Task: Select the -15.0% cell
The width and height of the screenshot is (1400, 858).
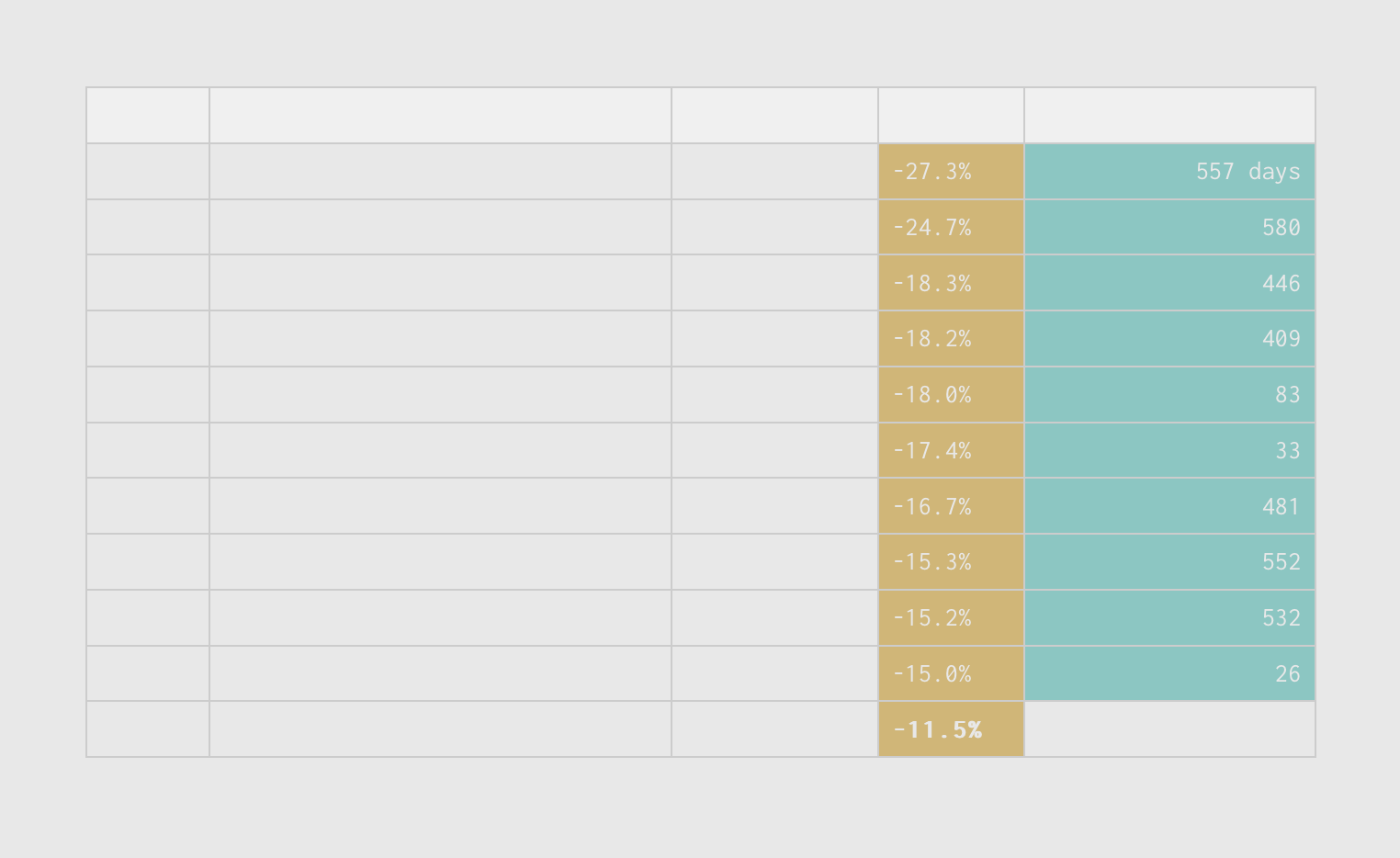Action: click(951, 673)
